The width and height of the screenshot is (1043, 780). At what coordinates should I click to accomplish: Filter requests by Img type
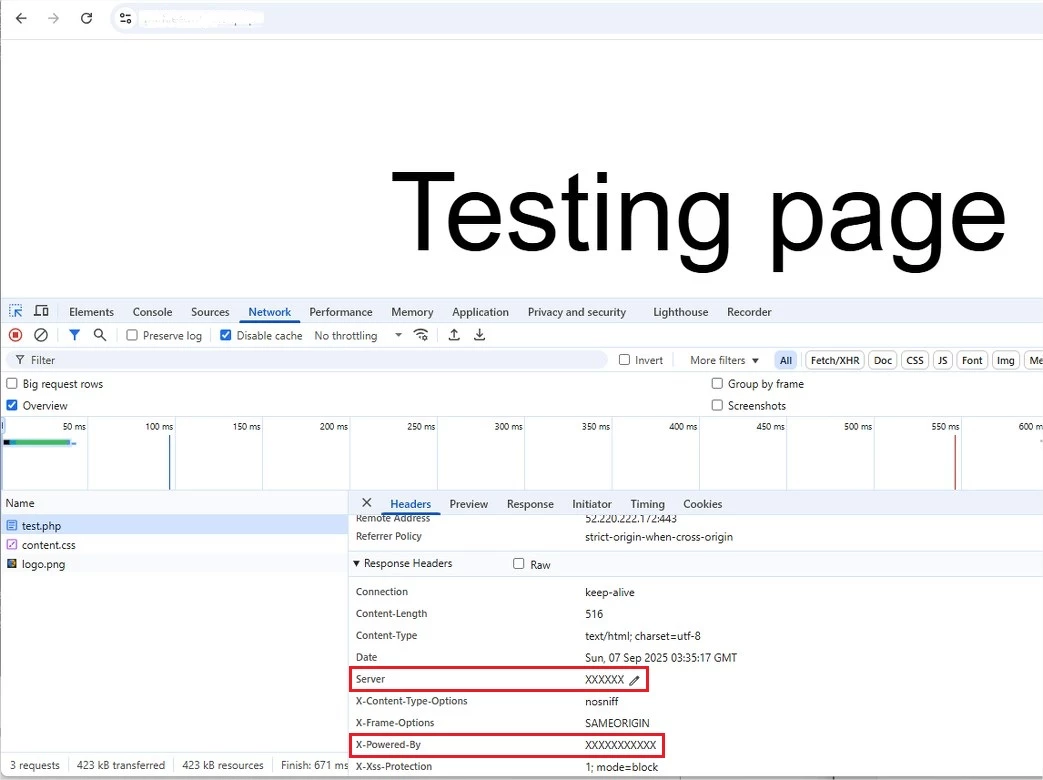click(x=1005, y=360)
